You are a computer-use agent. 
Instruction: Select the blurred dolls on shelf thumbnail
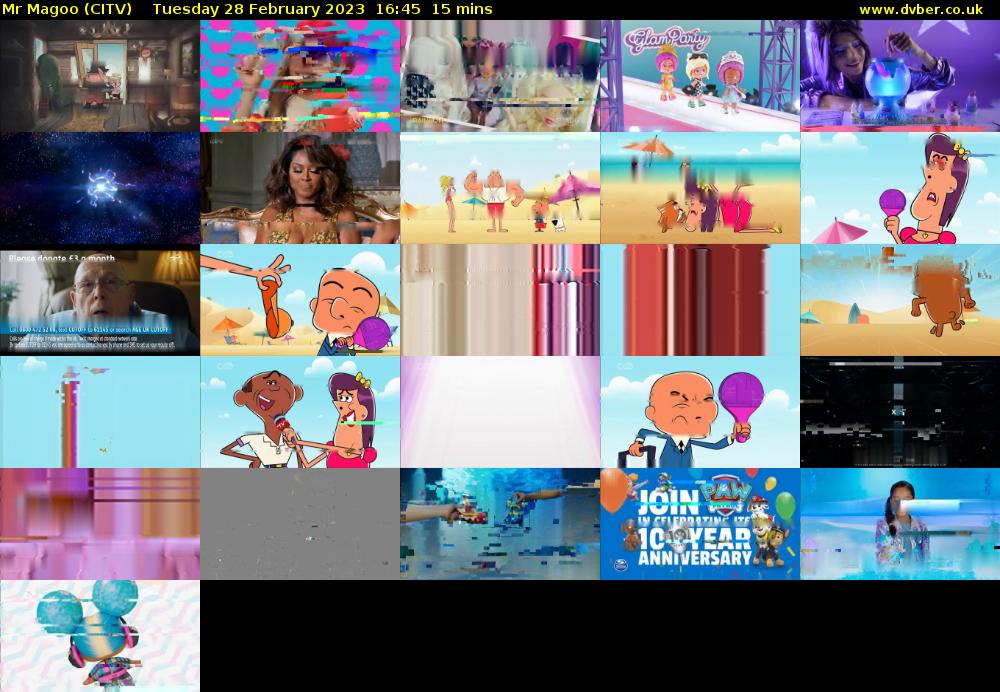coord(500,76)
